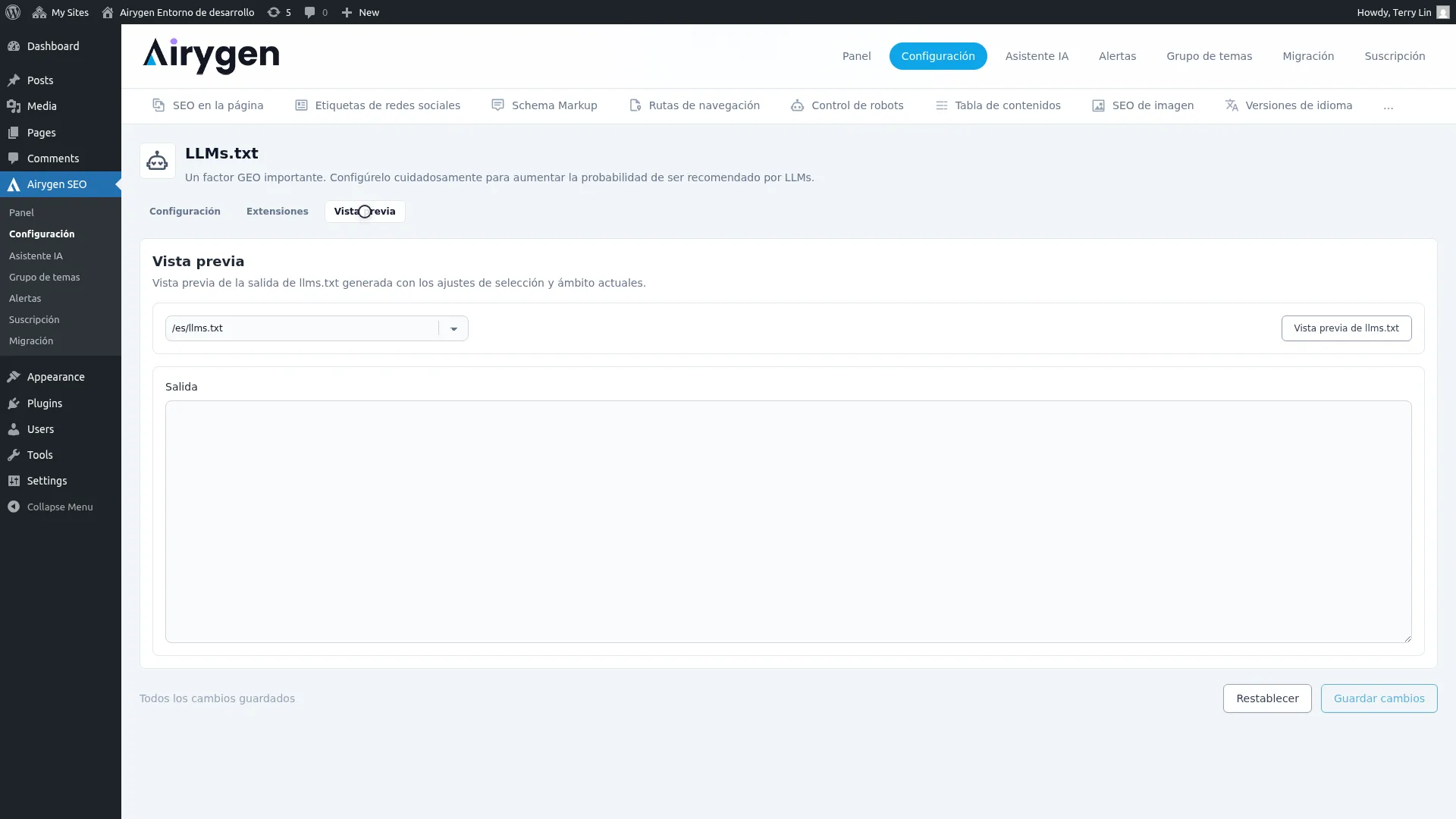Viewport: 1456px width, 819px height.
Task: Open Migración in sidebar submenu
Action: (x=31, y=341)
